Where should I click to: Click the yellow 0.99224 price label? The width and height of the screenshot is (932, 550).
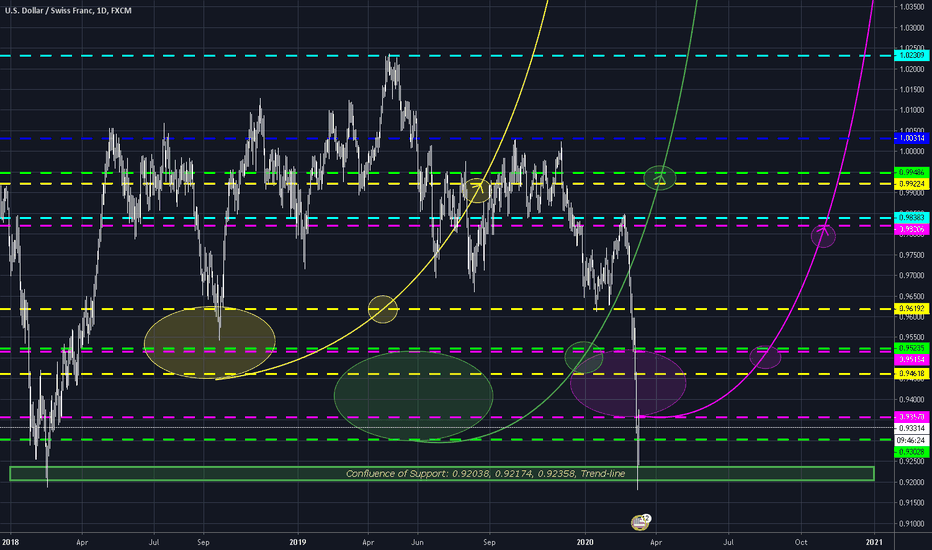[x=911, y=184]
